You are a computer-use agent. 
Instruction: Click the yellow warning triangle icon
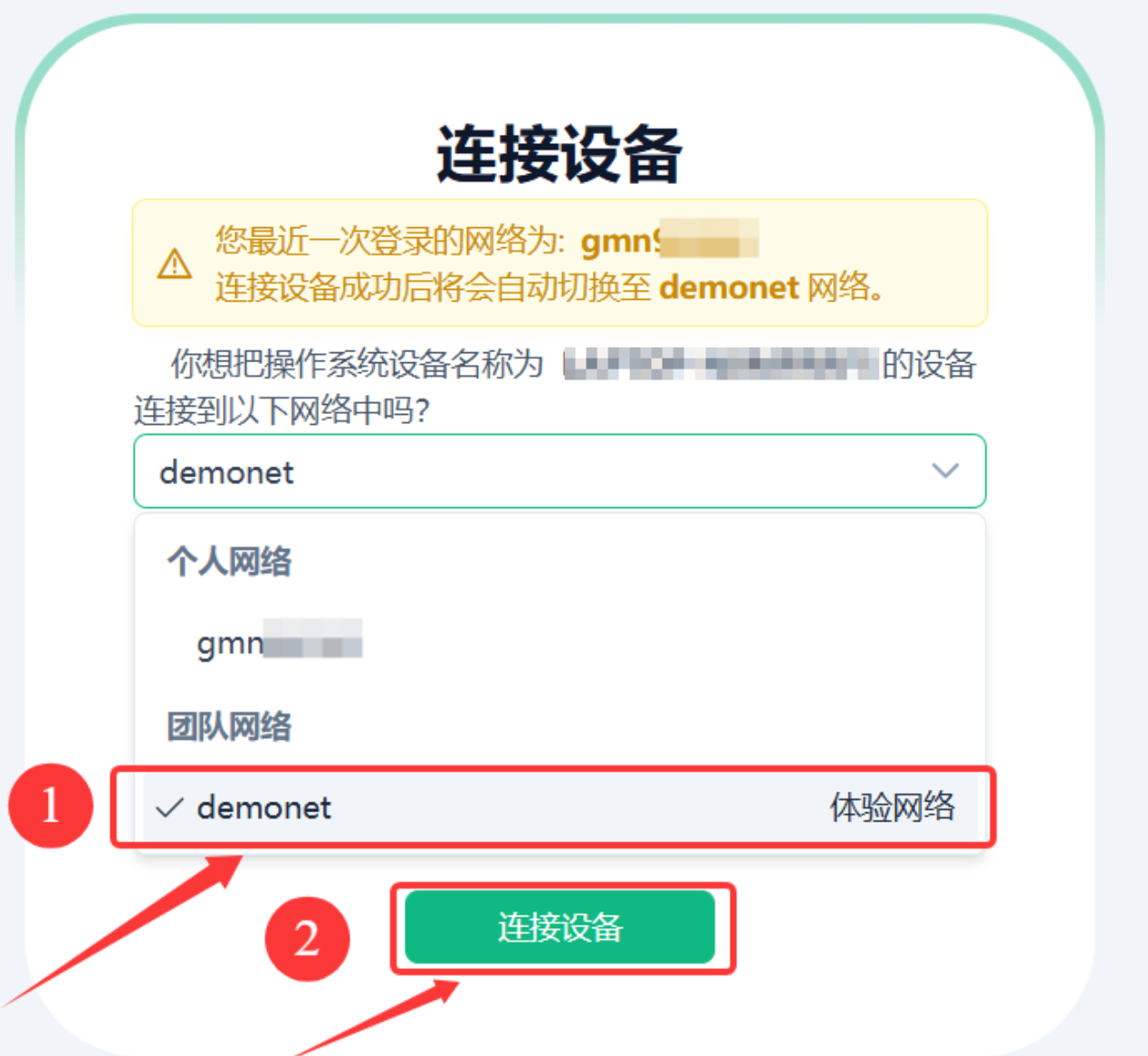(175, 264)
